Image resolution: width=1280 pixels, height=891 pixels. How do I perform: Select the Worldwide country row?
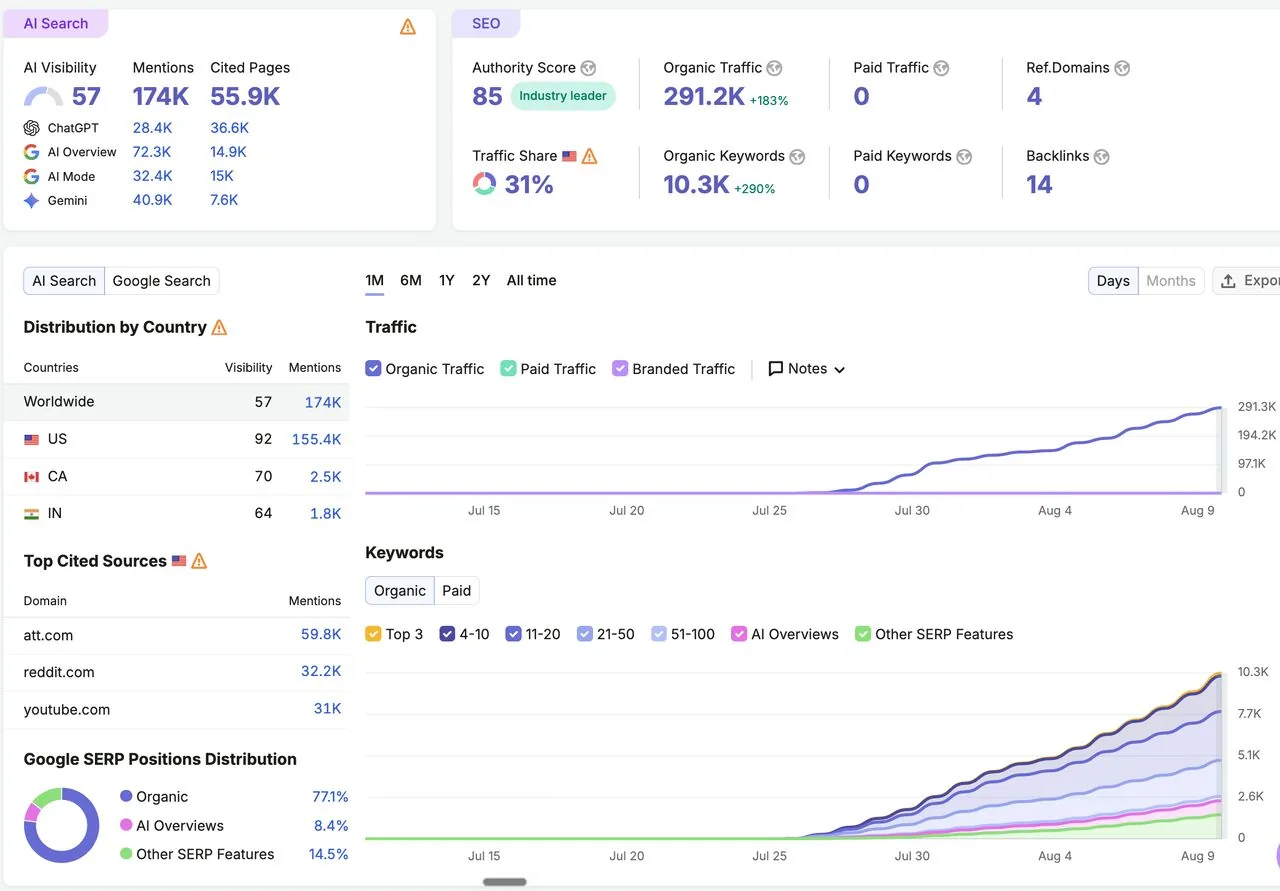point(177,402)
